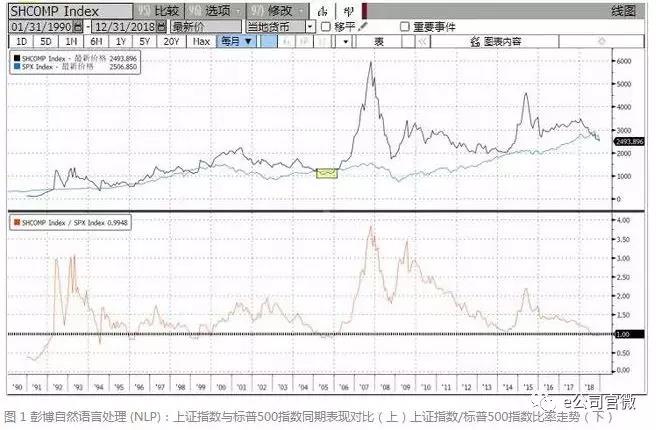Open the 当地货币 currency dropdown arrow

click(x=310, y=27)
